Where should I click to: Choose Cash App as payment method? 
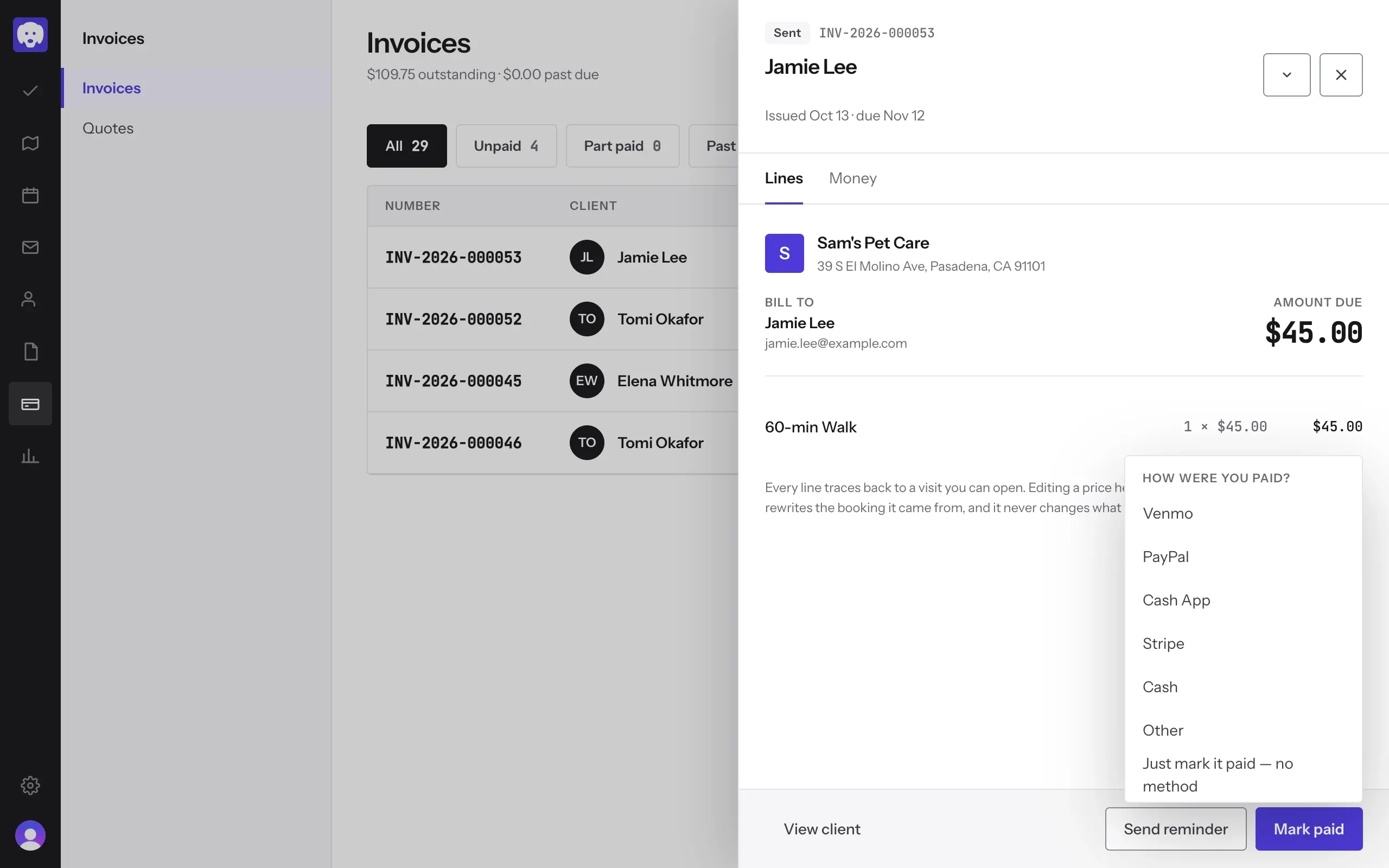[1243, 600]
